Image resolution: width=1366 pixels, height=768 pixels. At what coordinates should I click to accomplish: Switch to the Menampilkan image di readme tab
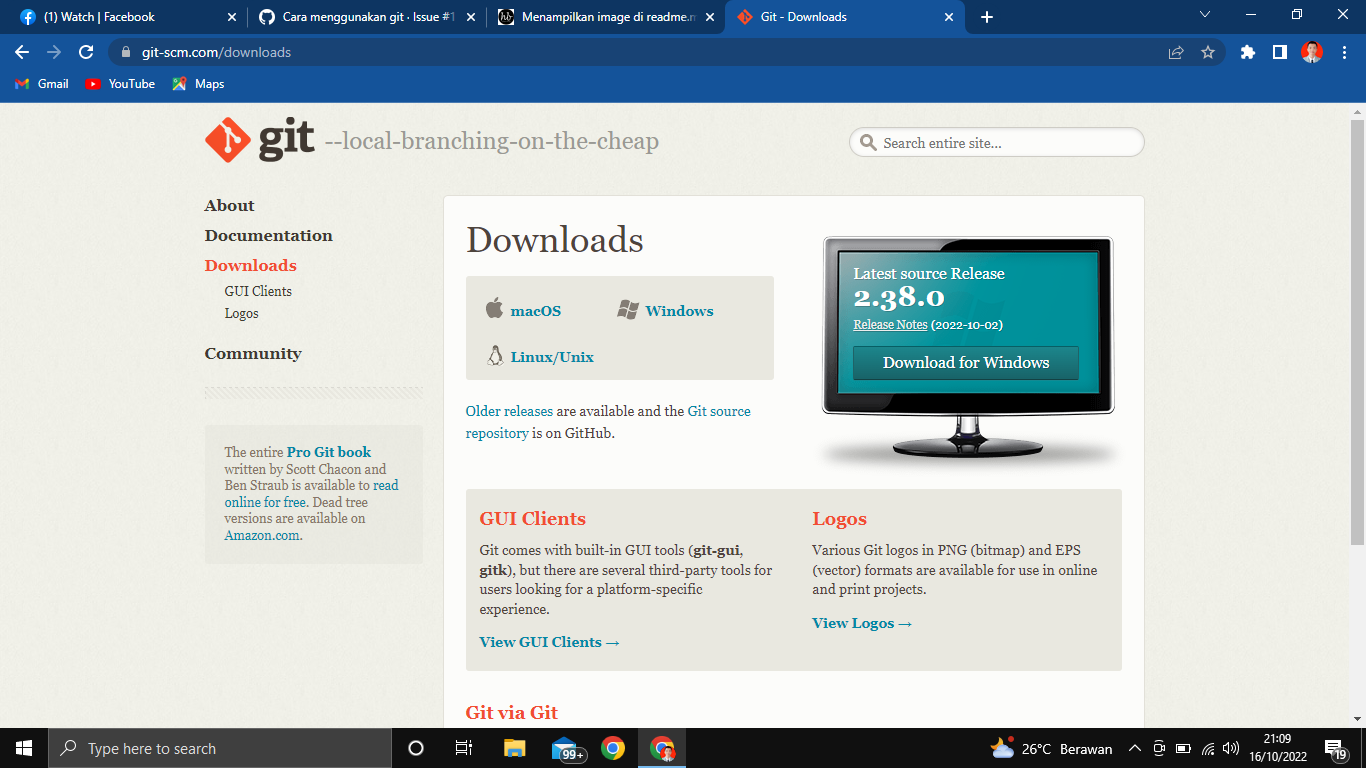point(605,17)
